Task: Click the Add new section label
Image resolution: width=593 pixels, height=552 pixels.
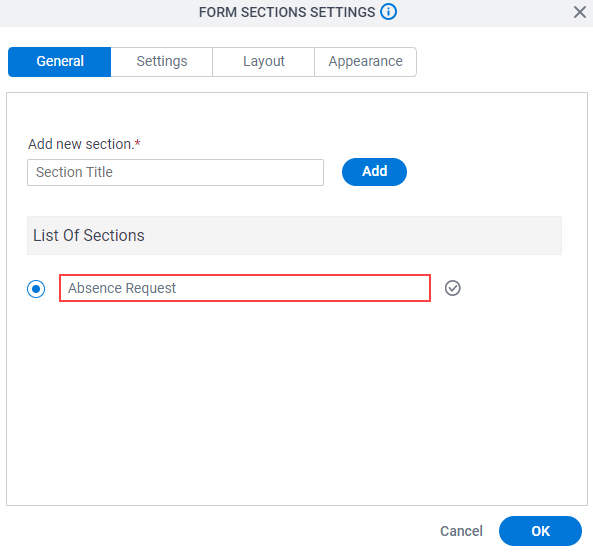Action: coord(81,144)
